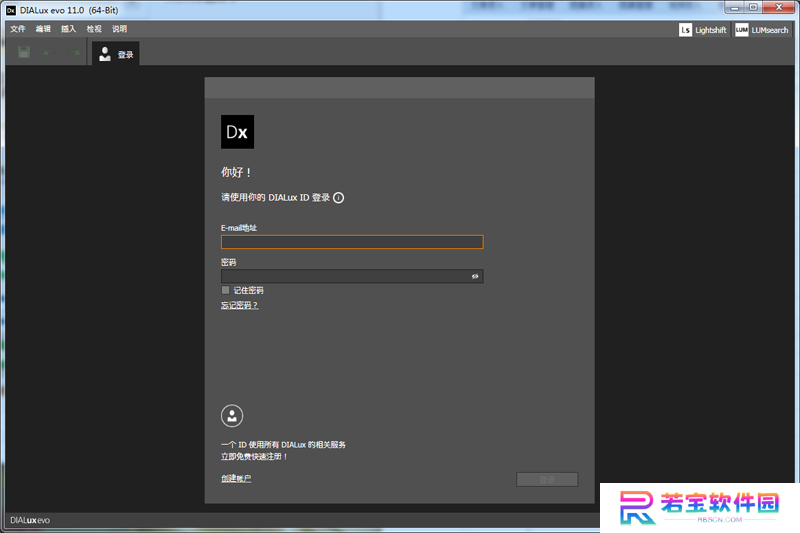The width and height of the screenshot is (800, 533).
Task: Click the 创建帐户 link
Action: point(236,478)
